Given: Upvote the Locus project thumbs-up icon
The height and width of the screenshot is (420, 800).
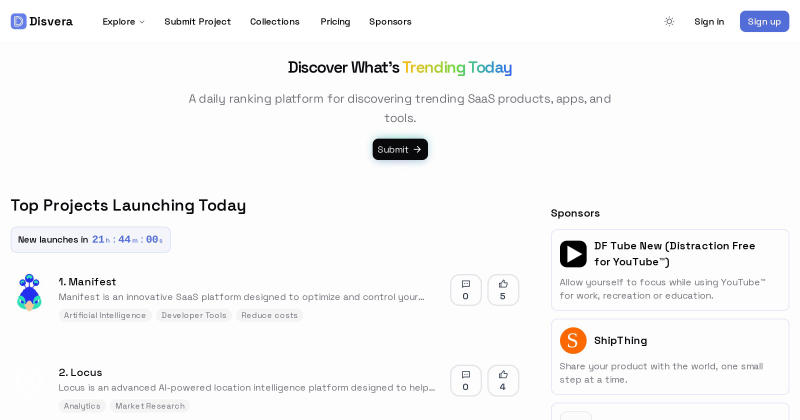Looking at the screenshot, I should coord(503,381).
